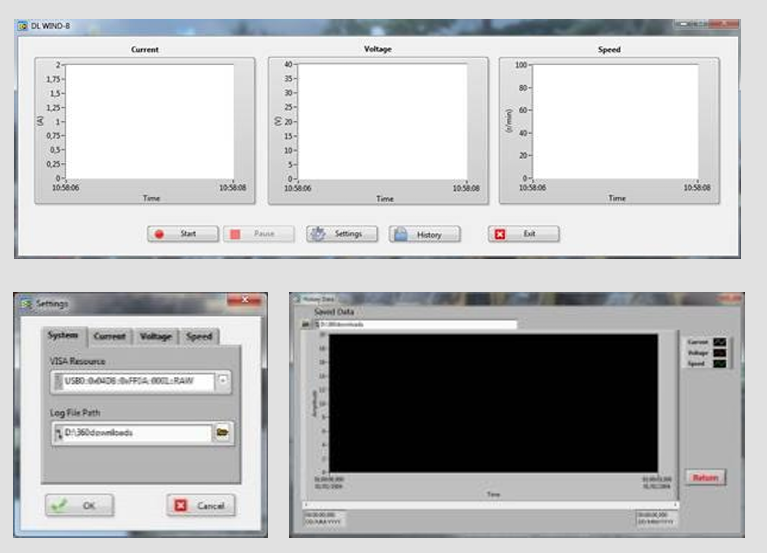Confirm settings with OK button
Image resolution: width=767 pixels, height=553 pixels.
[x=78, y=506]
